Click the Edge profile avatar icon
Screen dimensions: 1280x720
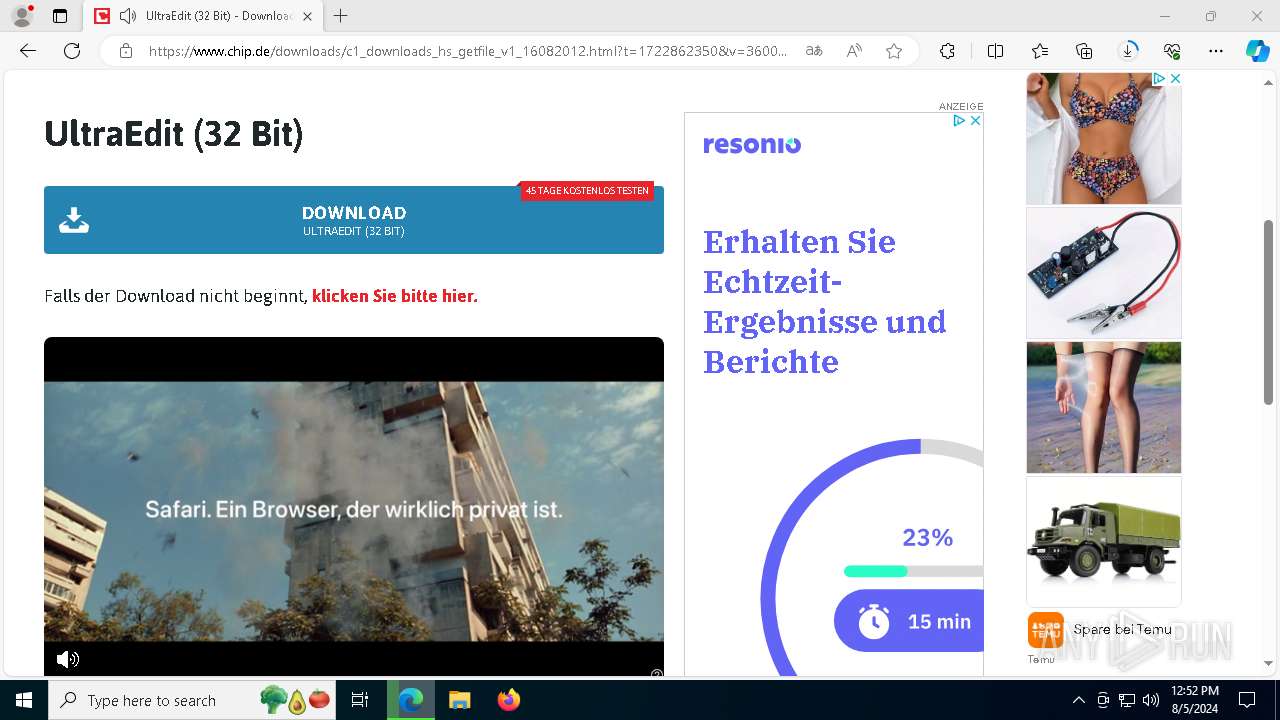(22, 16)
